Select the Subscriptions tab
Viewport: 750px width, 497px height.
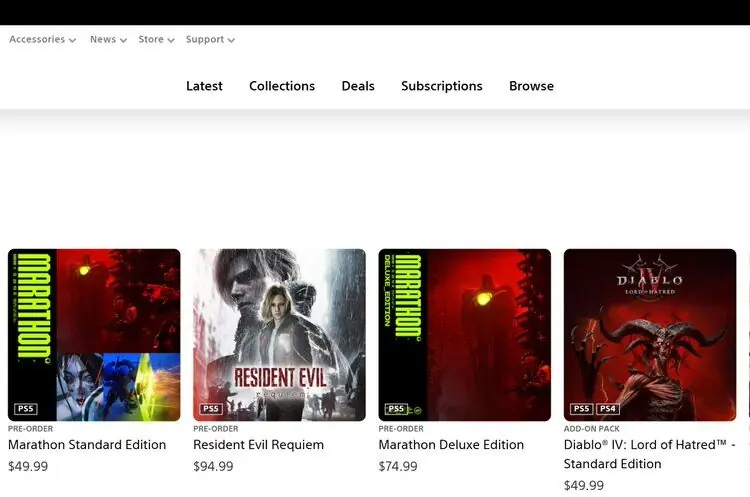(441, 86)
